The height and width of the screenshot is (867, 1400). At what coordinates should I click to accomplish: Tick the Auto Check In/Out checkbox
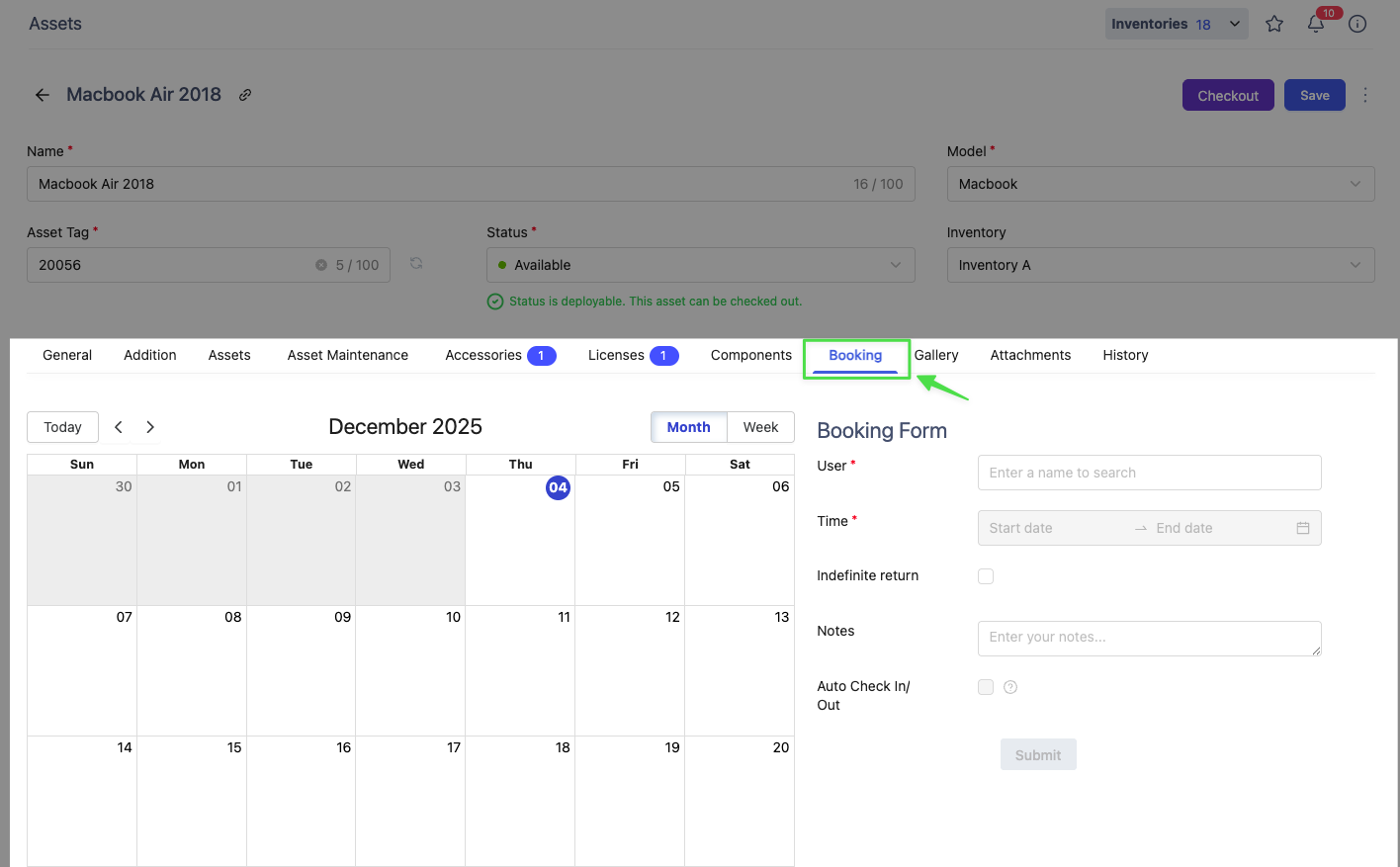coord(986,687)
